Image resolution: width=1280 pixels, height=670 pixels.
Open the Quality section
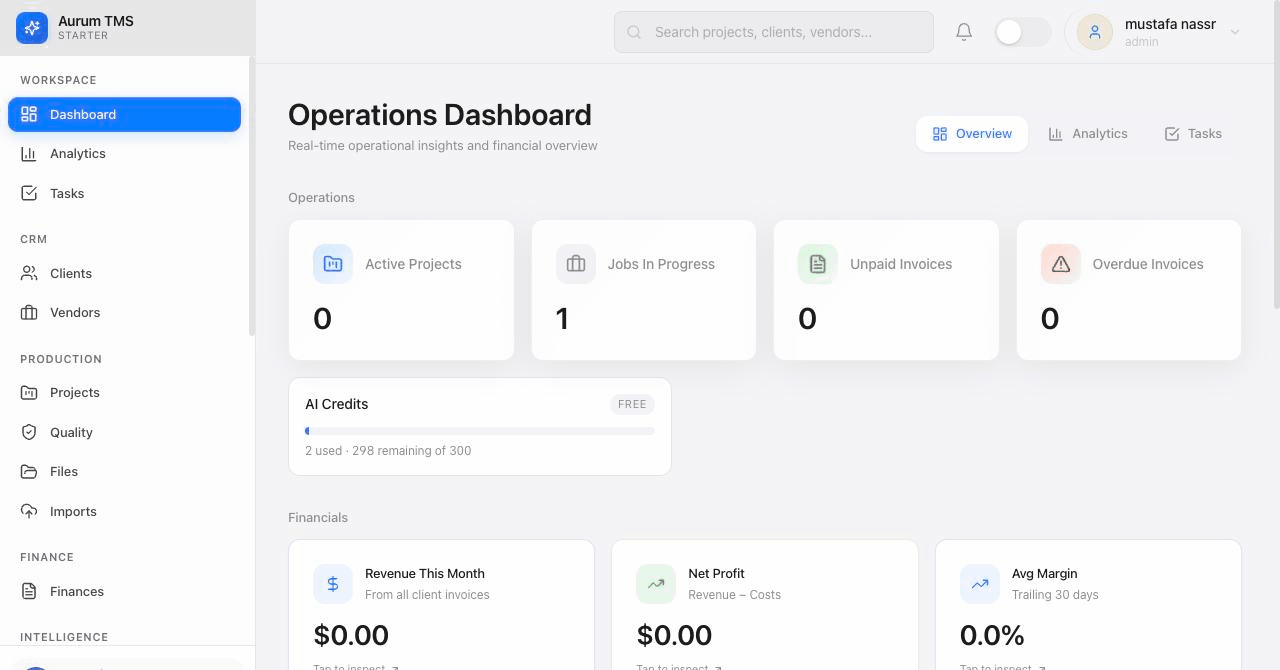(124, 432)
